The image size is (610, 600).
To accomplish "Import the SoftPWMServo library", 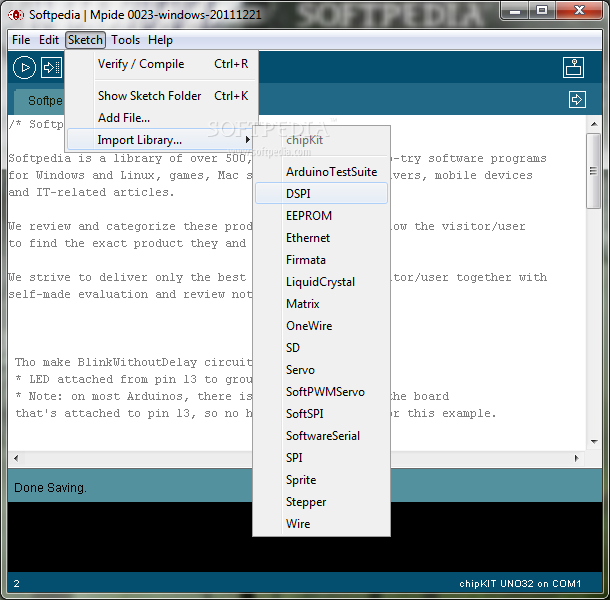I will click(321, 392).
